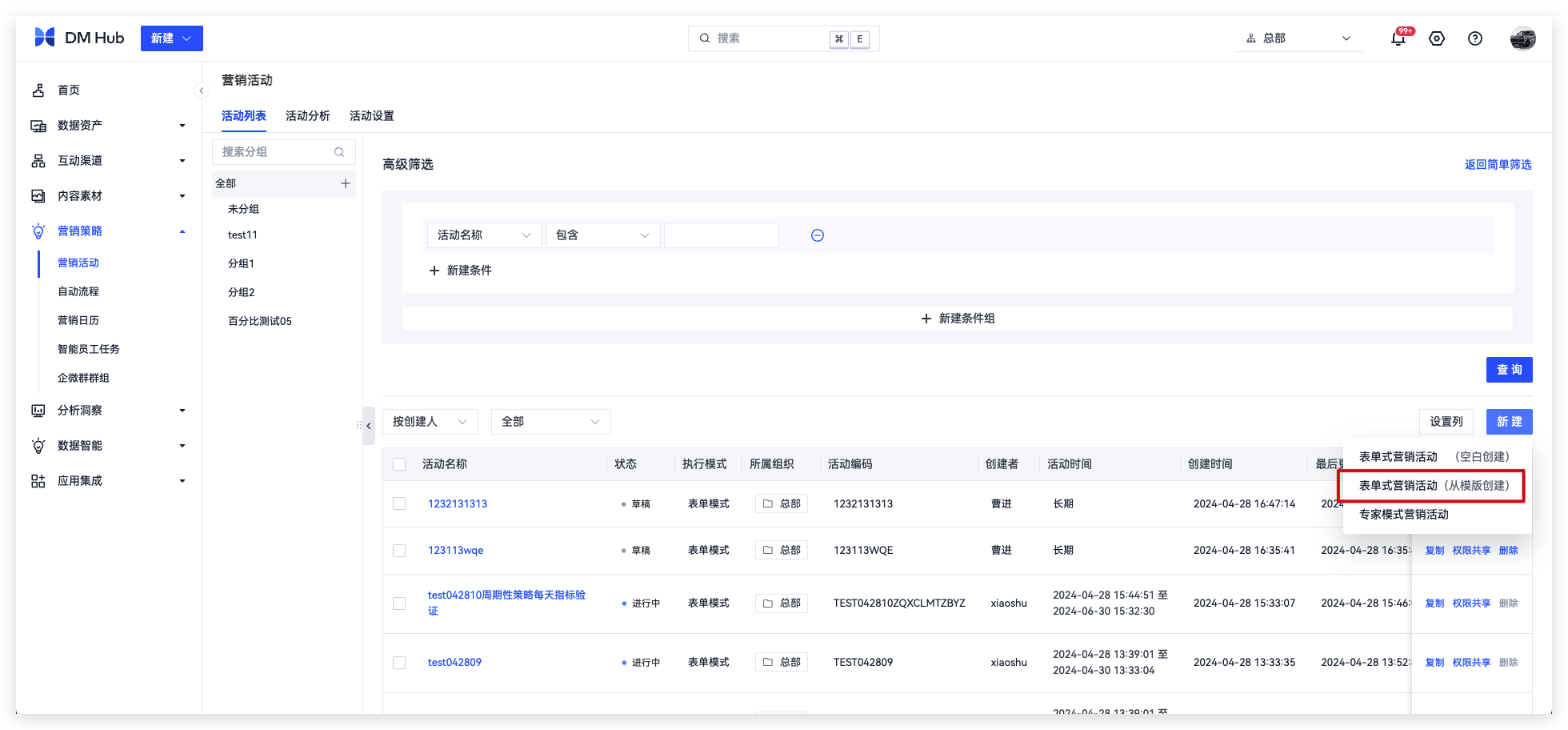This screenshot has width=1568, height=730.
Task: Click the 分析洞察 sidebar icon
Action: point(38,411)
